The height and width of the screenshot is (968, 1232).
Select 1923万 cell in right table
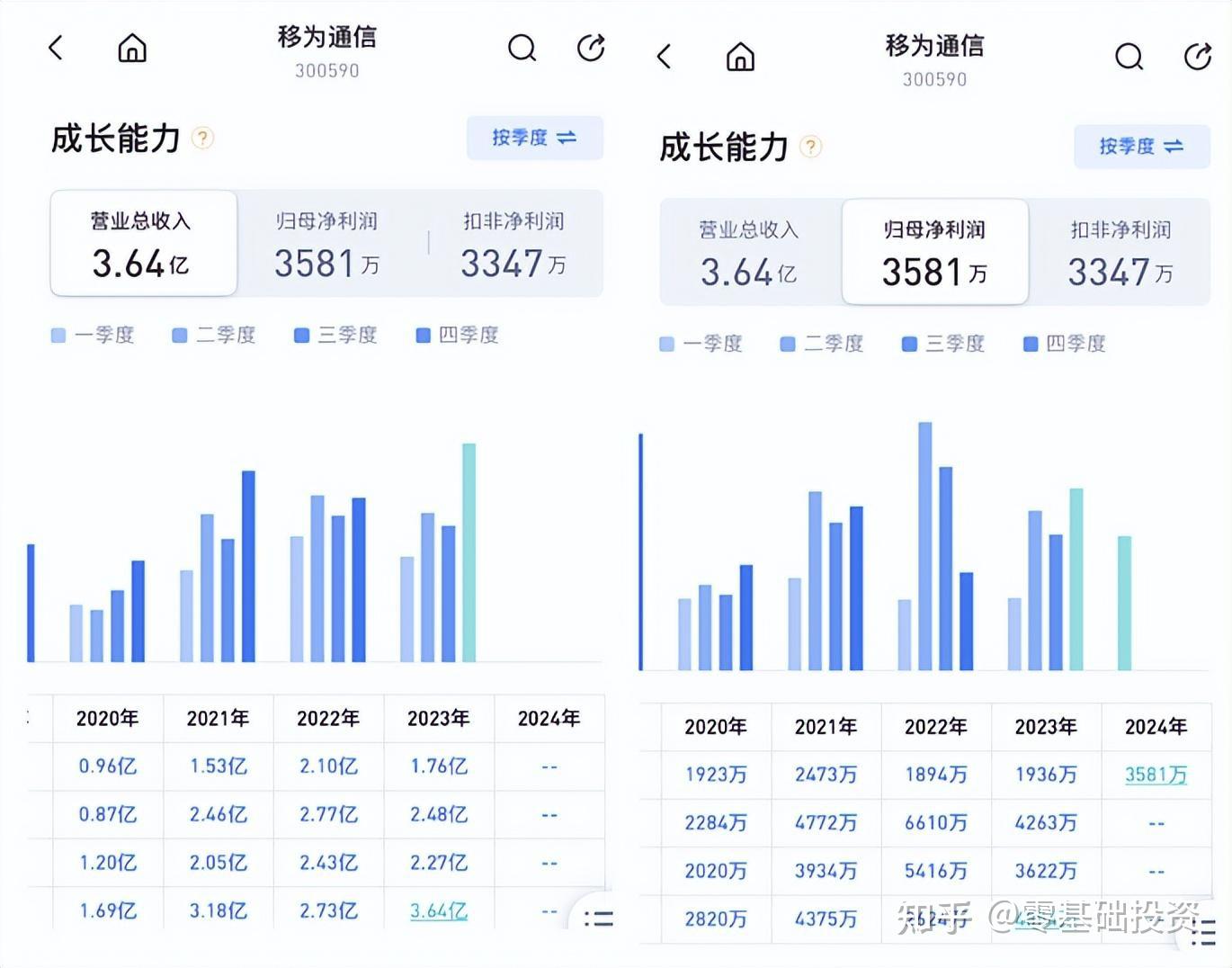(x=716, y=775)
